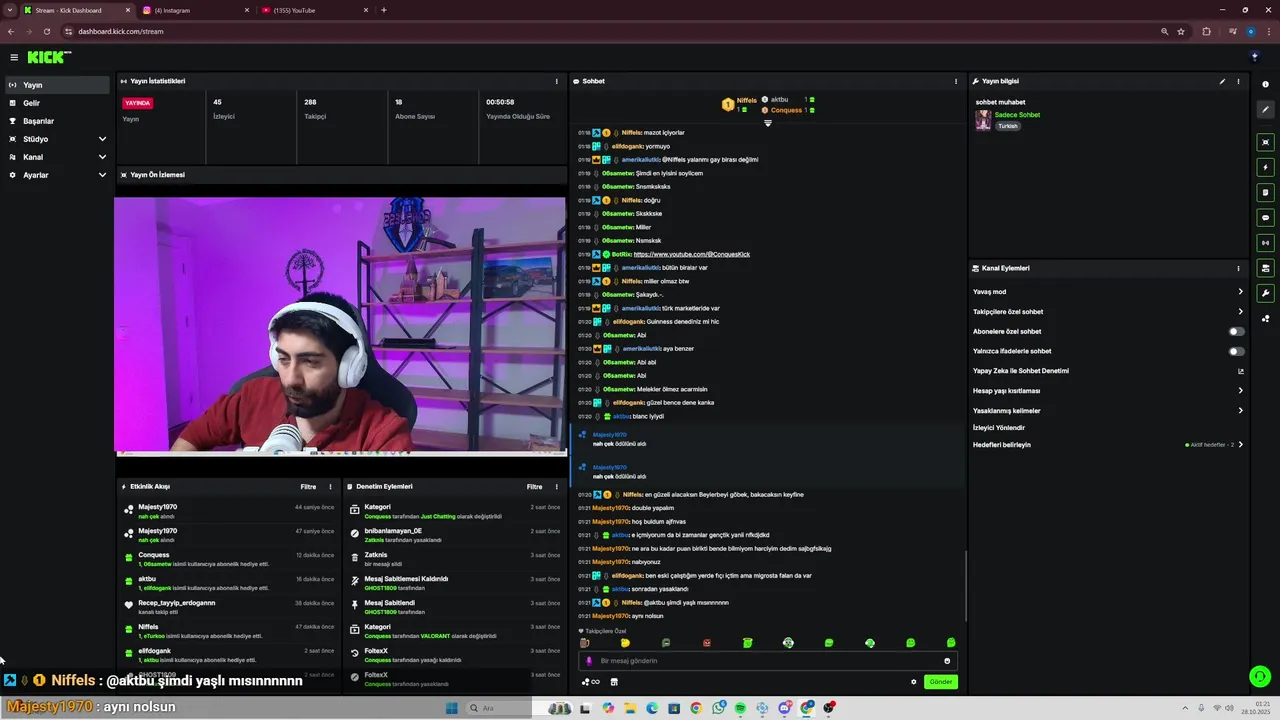1280x720 pixels.
Task: Toggle the broadcast stats widget icon in the right rail
Action: (x=1265, y=242)
